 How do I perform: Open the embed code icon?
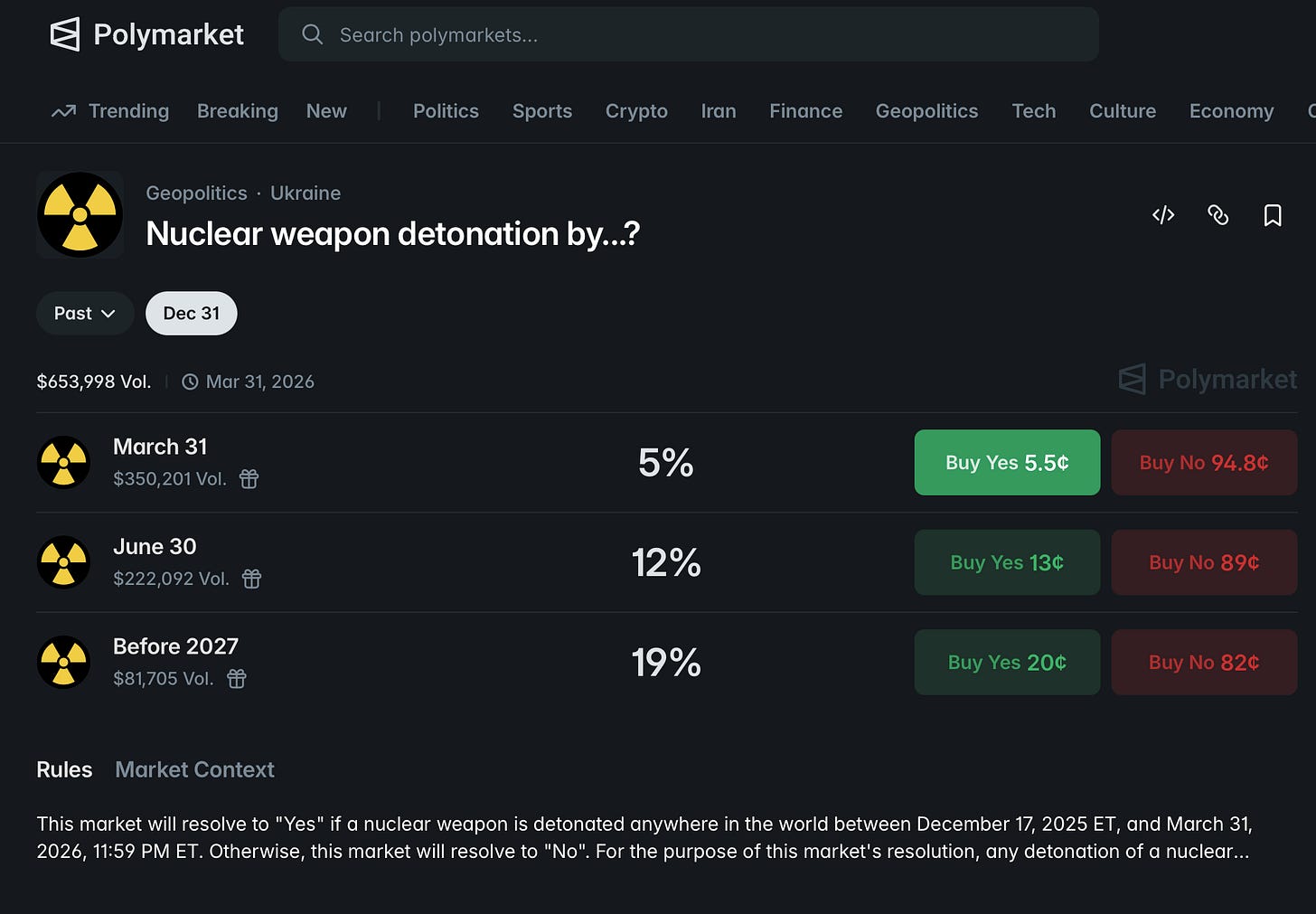(1163, 215)
